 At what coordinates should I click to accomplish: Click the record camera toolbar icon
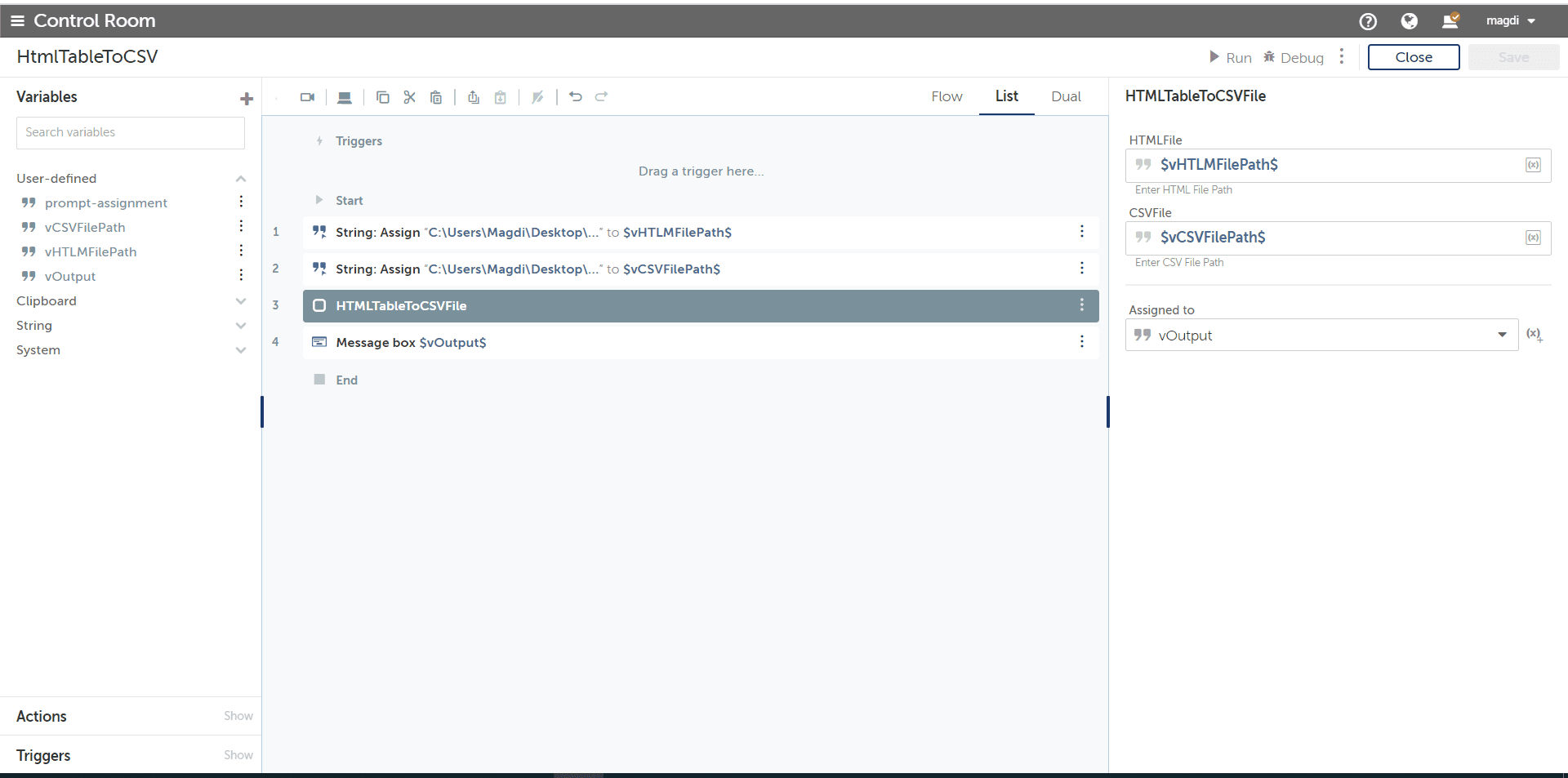coord(307,97)
